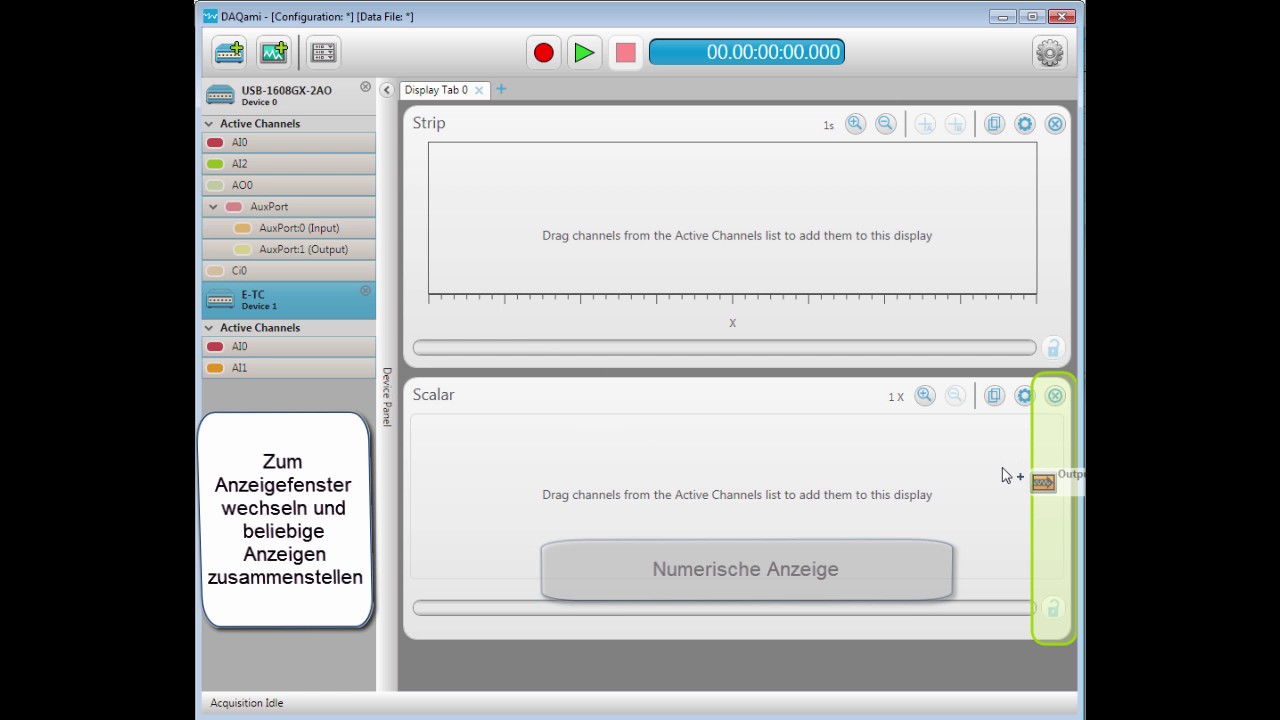
Task: Add a new display tab
Action: pos(501,89)
